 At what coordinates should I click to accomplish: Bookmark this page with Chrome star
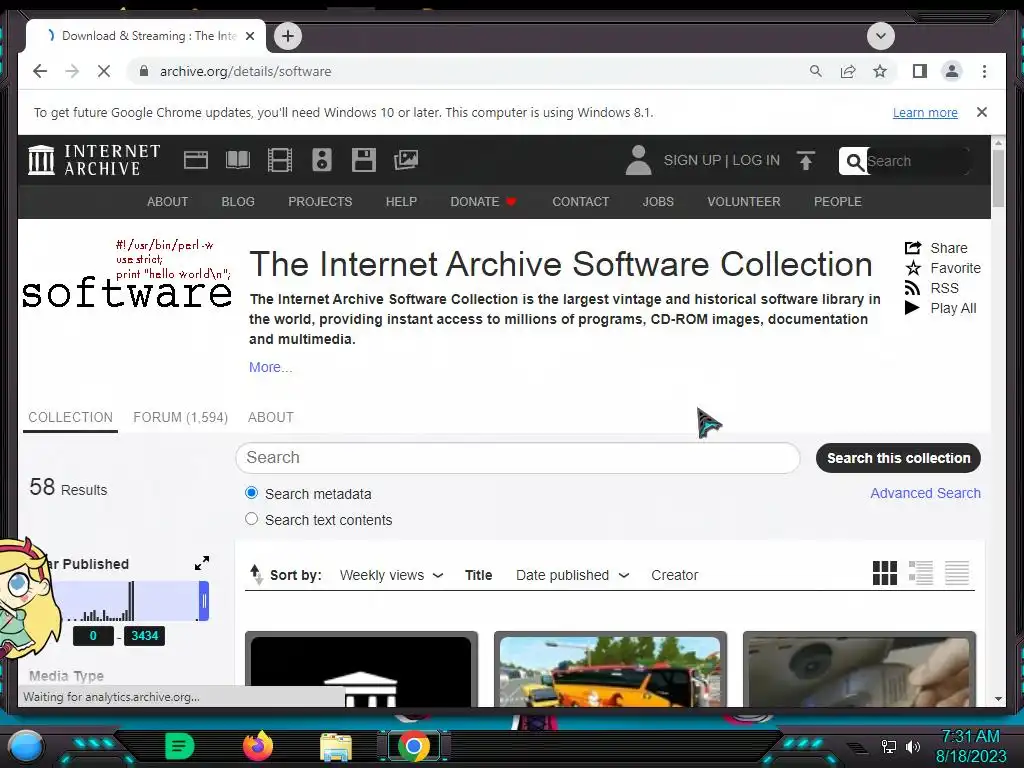click(880, 71)
